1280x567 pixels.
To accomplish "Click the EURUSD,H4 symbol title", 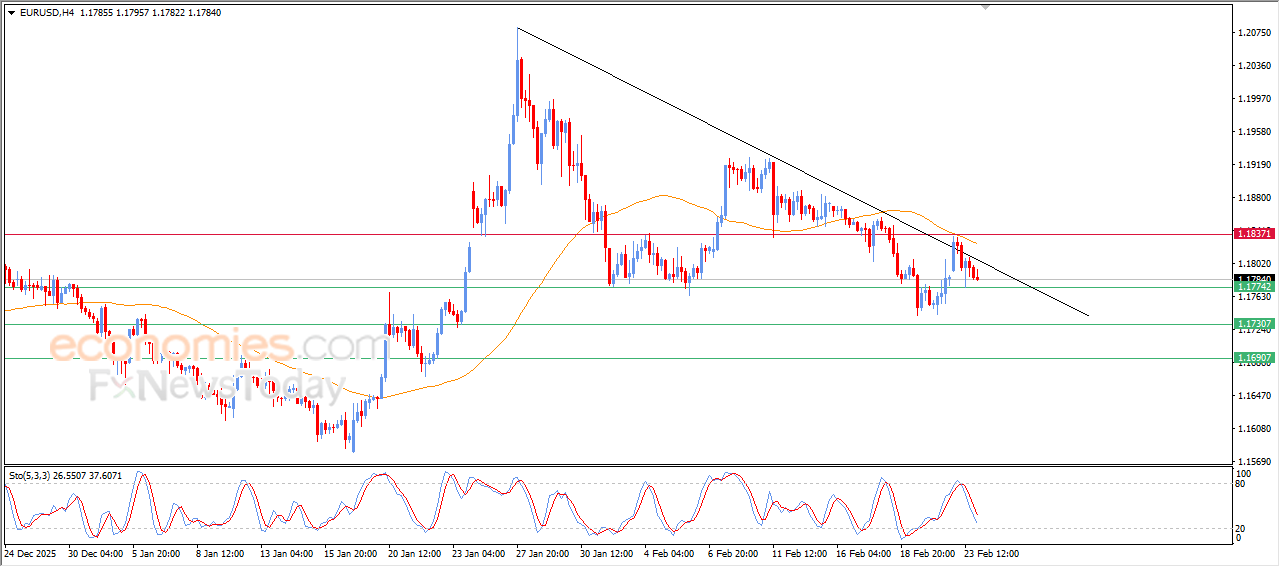I will 46,13.
